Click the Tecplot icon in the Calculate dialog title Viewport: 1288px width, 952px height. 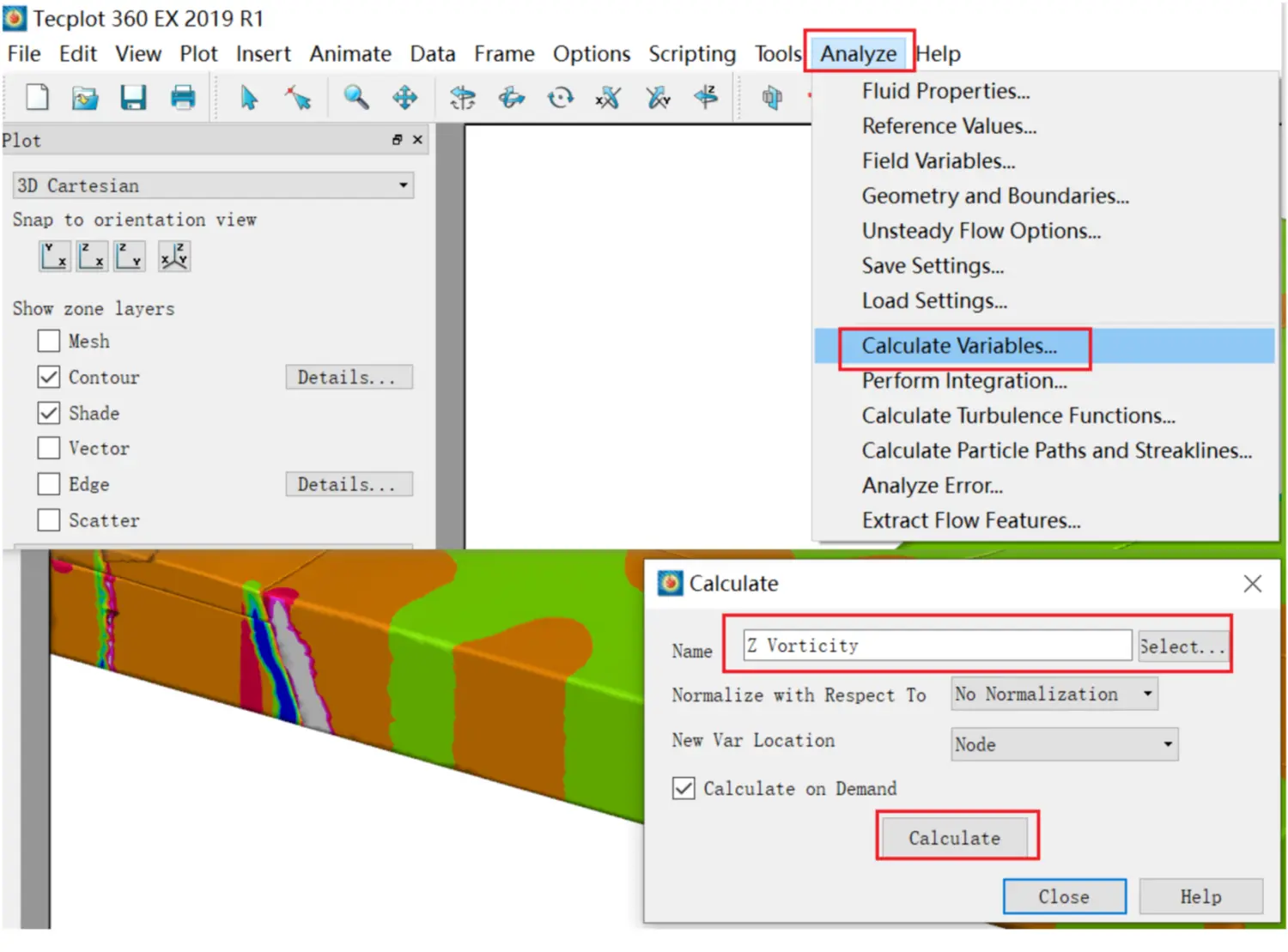point(670,584)
